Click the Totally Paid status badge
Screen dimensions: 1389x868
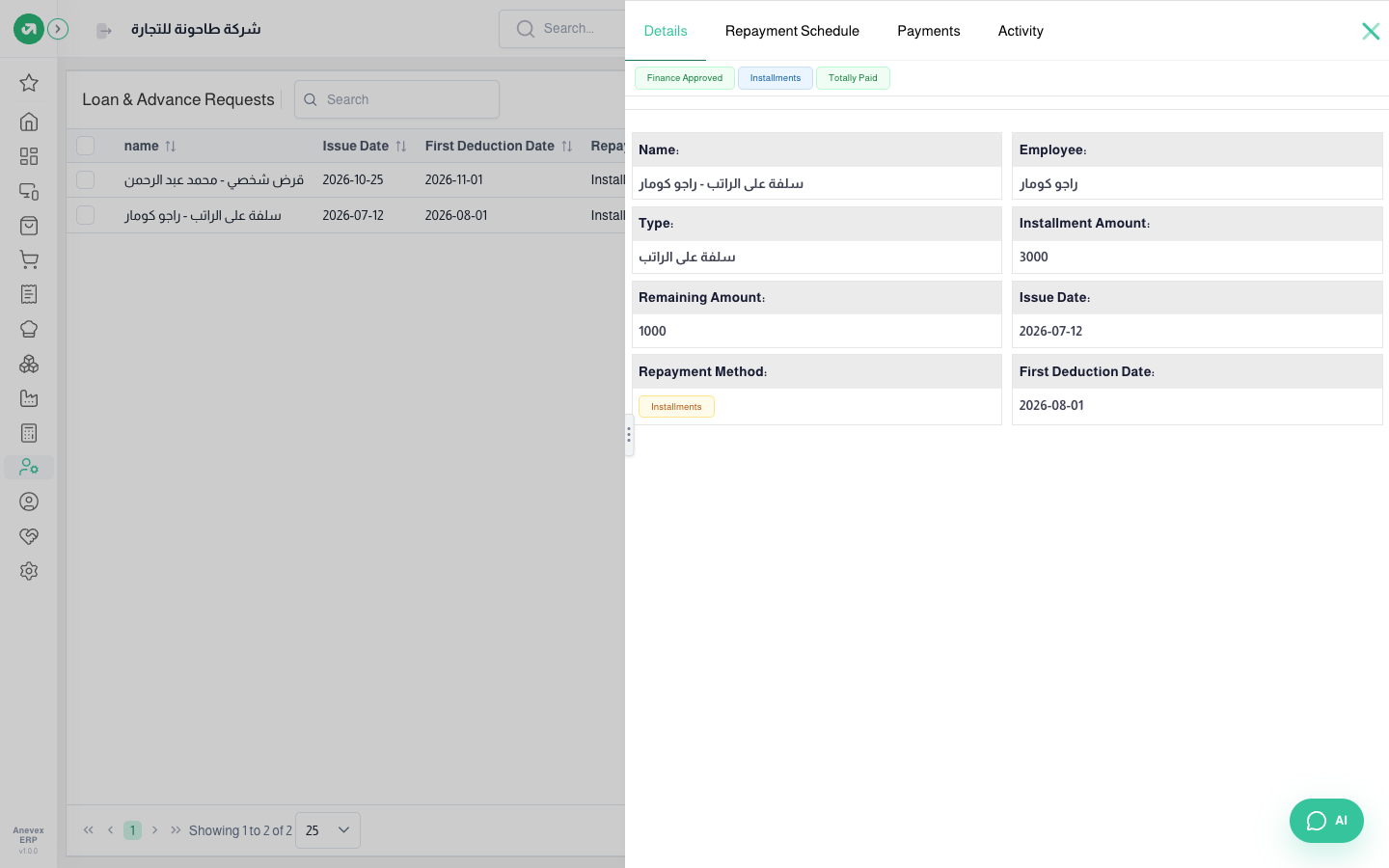click(853, 78)
